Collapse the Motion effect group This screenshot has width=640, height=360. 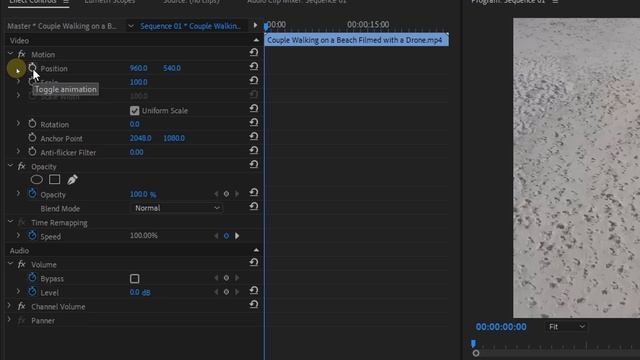click(10, 53)
